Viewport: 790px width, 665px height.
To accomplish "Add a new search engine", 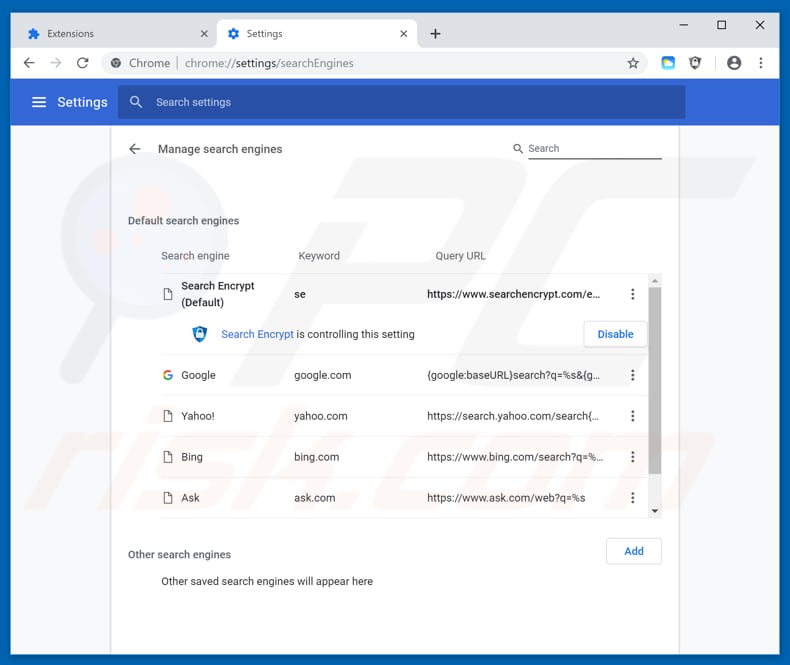I will tap(634, 551).
